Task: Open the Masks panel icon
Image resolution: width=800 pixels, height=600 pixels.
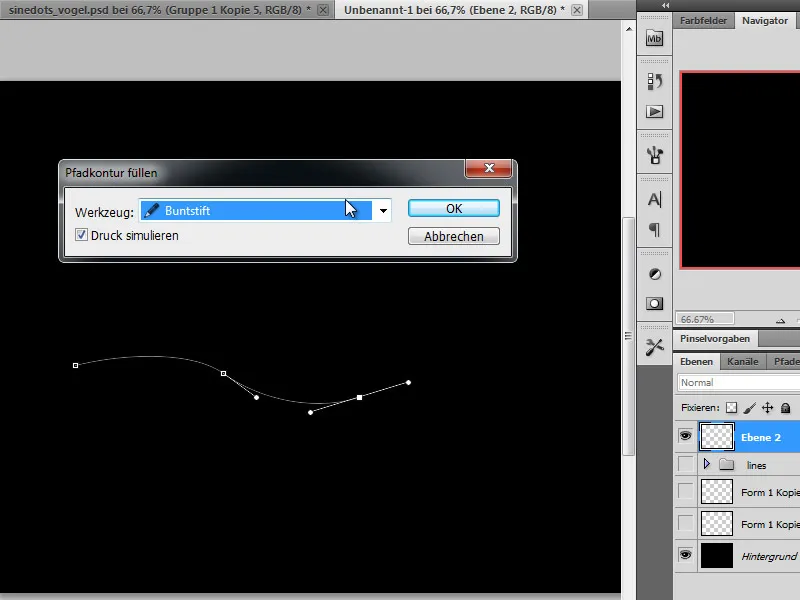Action: (655, 304)
